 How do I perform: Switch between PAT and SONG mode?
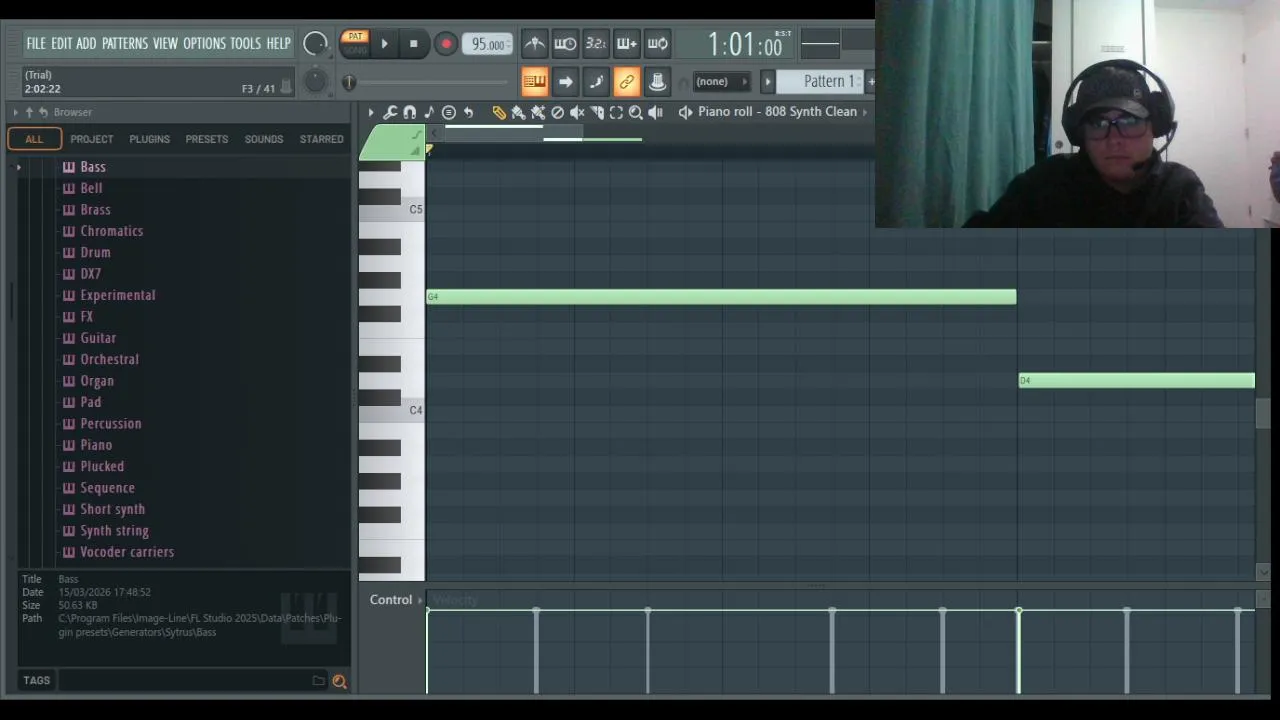tap(355, 43)
